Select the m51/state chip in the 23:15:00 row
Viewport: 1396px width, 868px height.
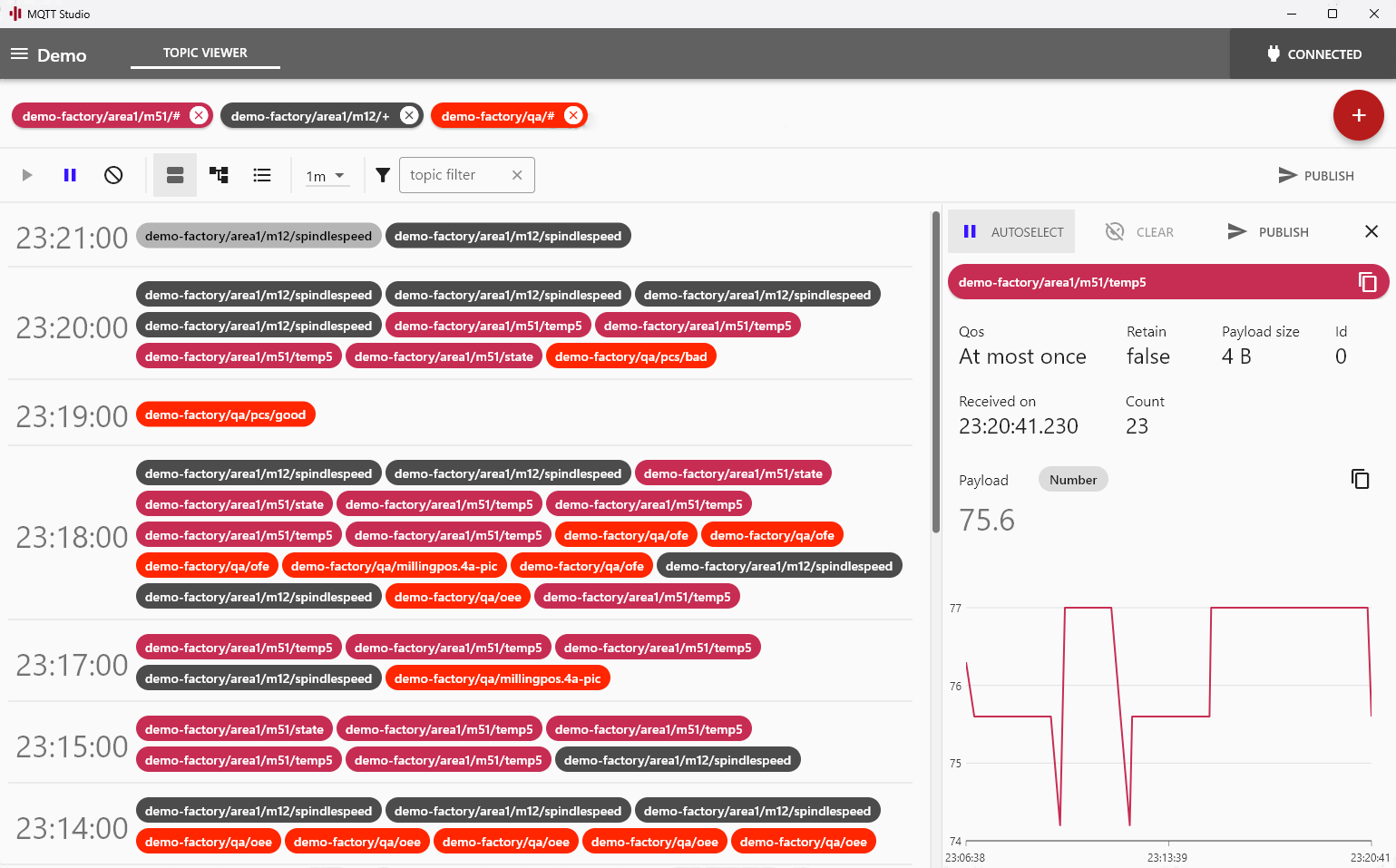tap(234, 729)
